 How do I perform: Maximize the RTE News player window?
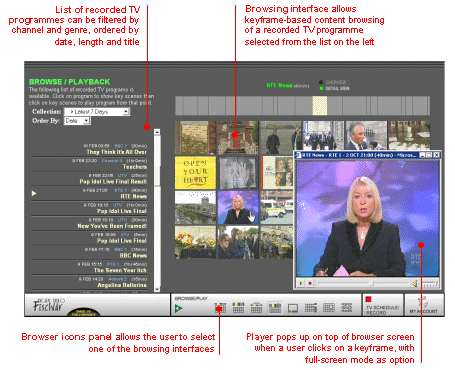pos(429,155)
